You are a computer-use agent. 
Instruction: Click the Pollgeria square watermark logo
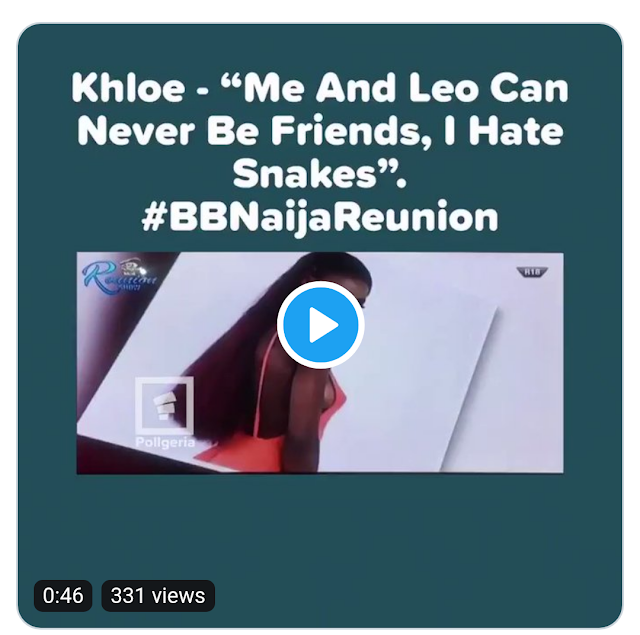[164, 406]
